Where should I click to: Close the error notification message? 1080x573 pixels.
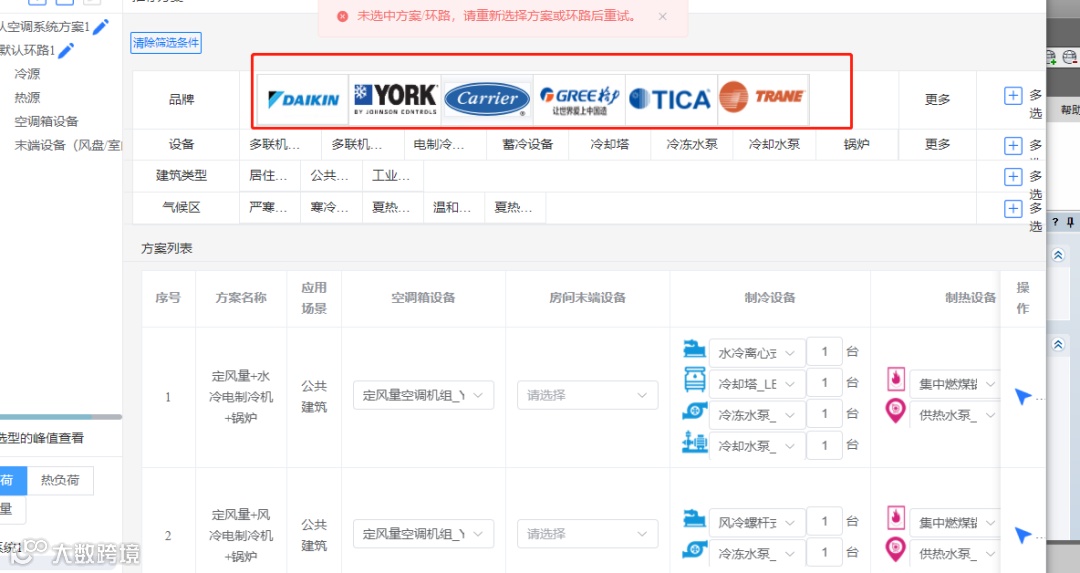click(x=663, y=17)
